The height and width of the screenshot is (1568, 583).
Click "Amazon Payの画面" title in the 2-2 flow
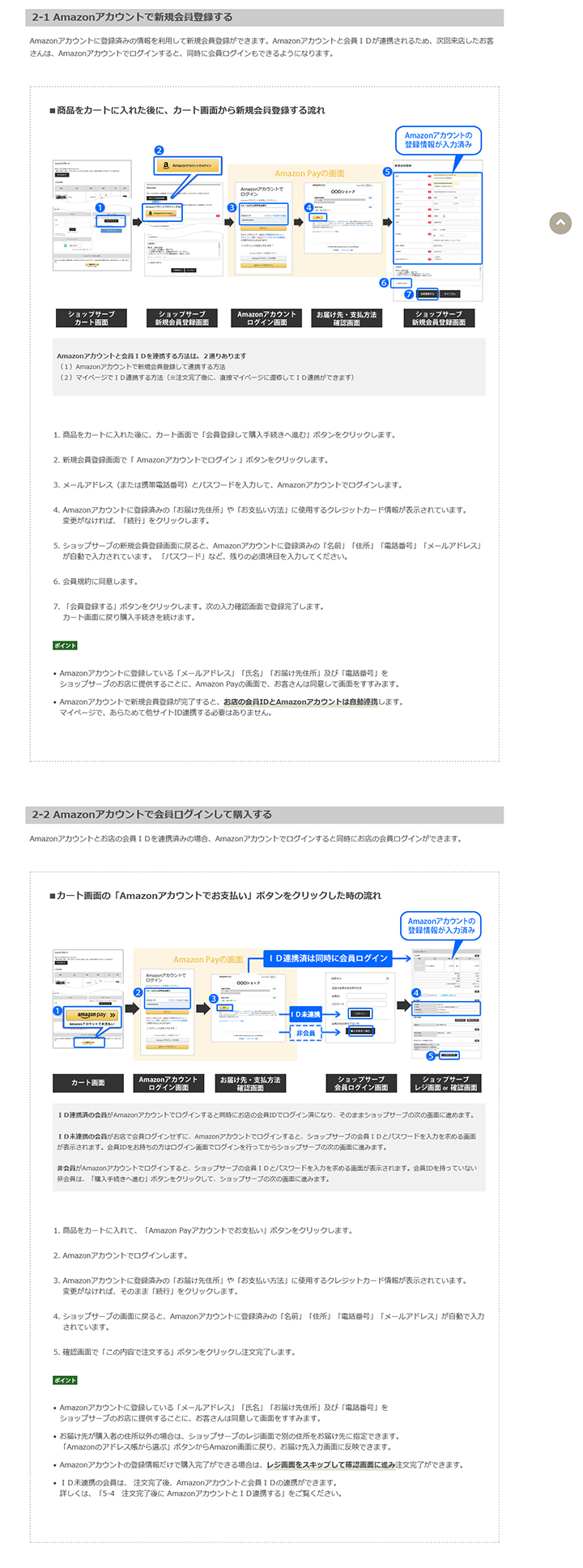coord(208,960)
